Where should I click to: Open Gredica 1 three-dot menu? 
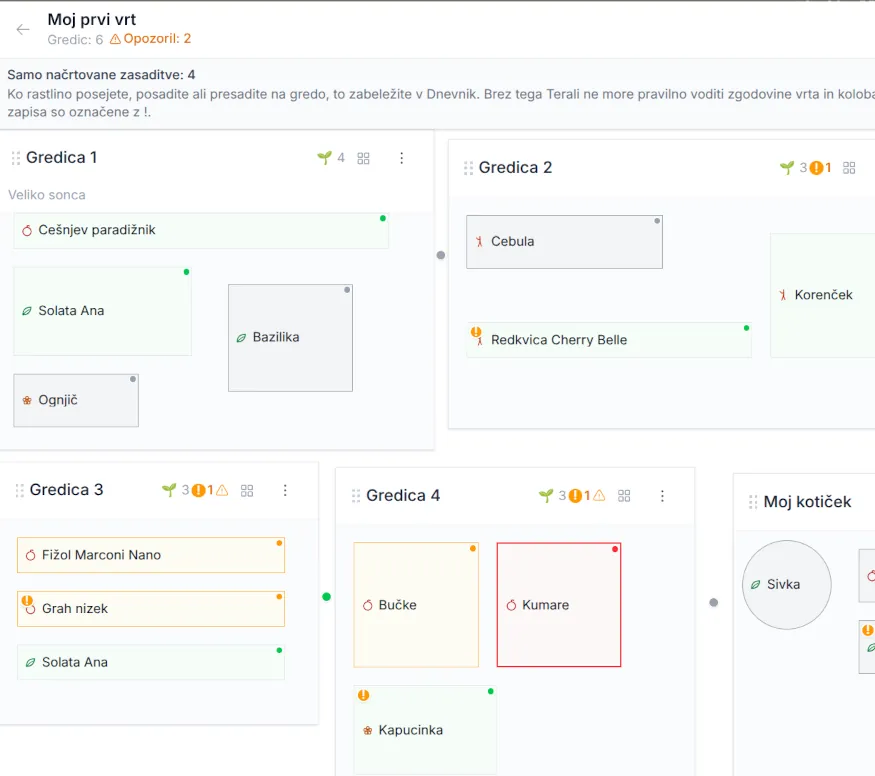[x=401, y=158]
